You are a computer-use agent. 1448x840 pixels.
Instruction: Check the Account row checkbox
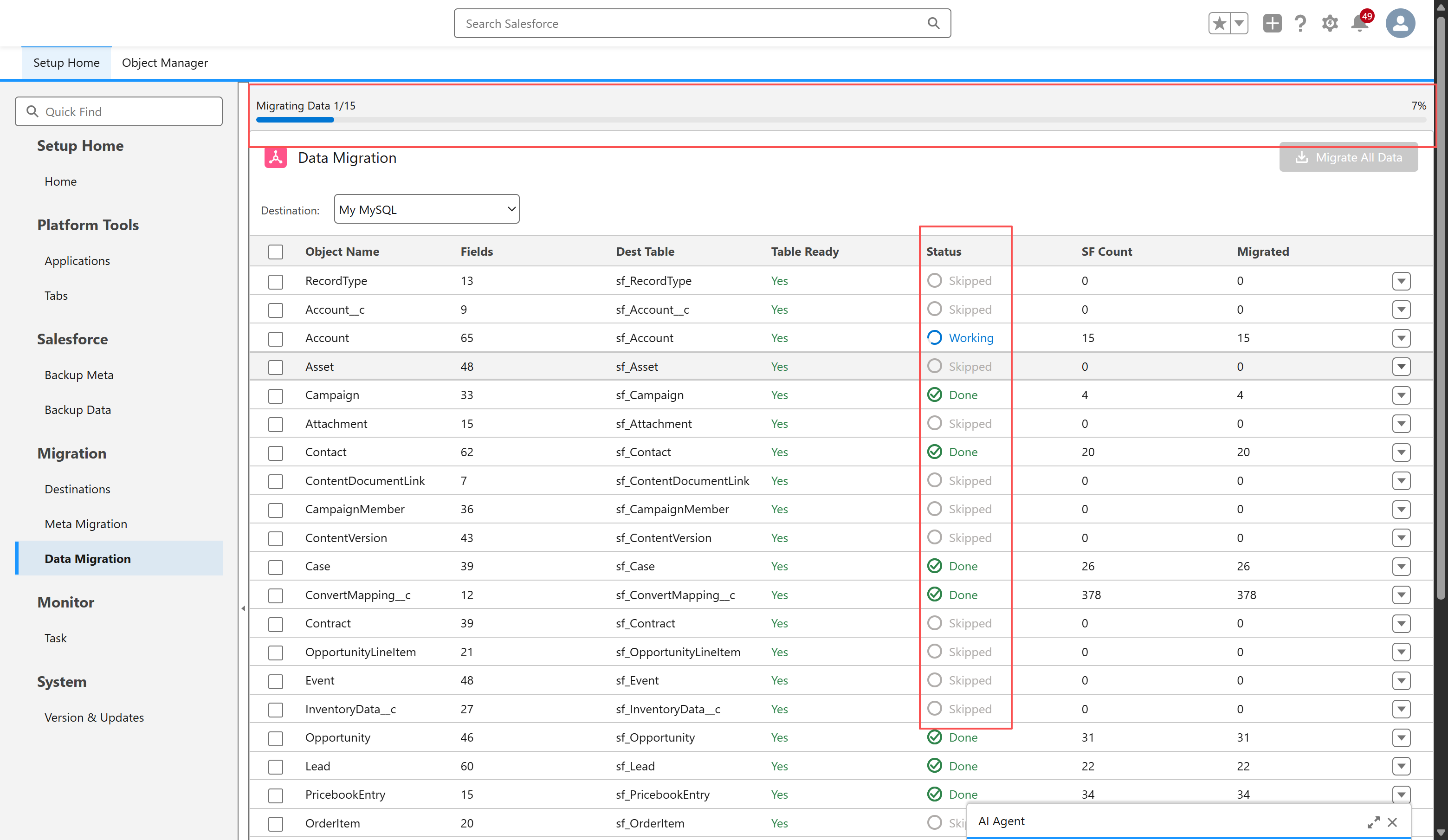pyautogui.click(x=276, y=338)
